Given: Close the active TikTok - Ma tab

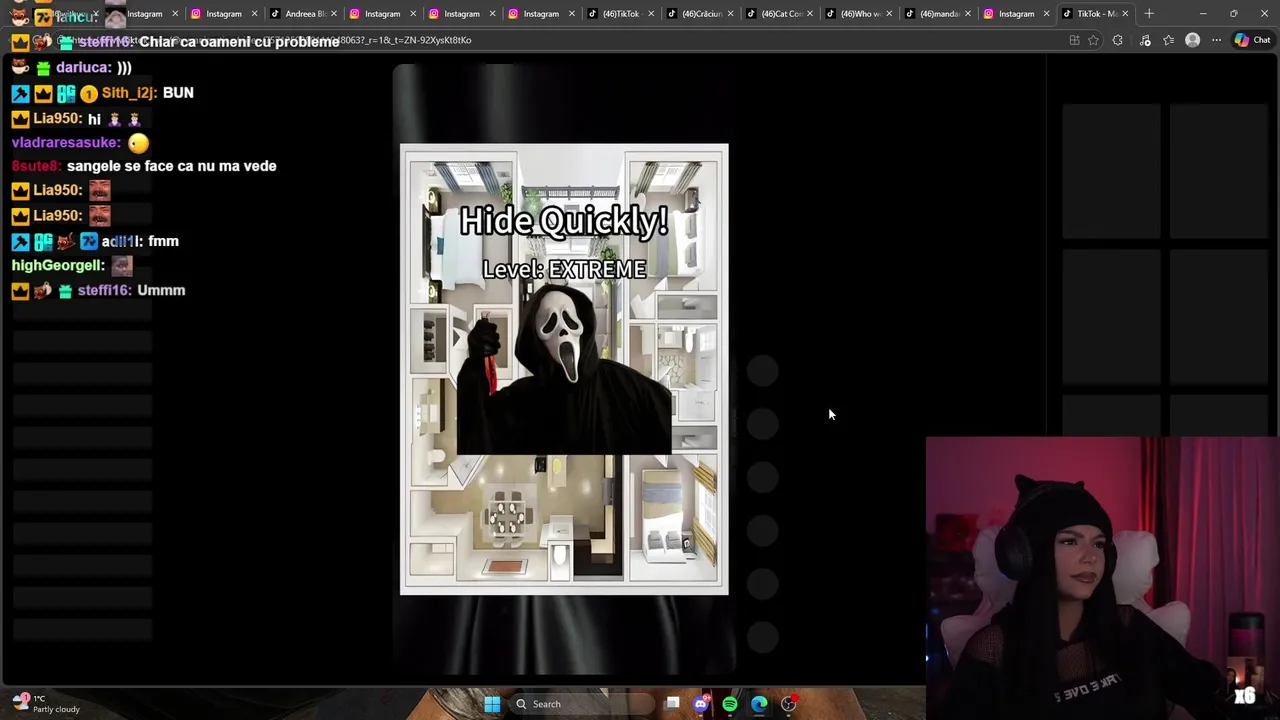Looking at the screenshot, I should 1125,14.
